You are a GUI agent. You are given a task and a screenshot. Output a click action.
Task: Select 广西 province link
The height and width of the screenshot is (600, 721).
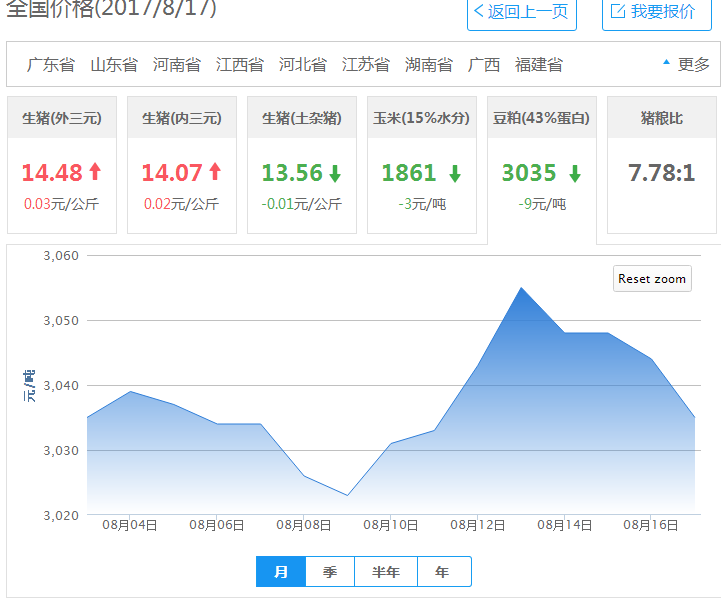click(x=484, y=65)
